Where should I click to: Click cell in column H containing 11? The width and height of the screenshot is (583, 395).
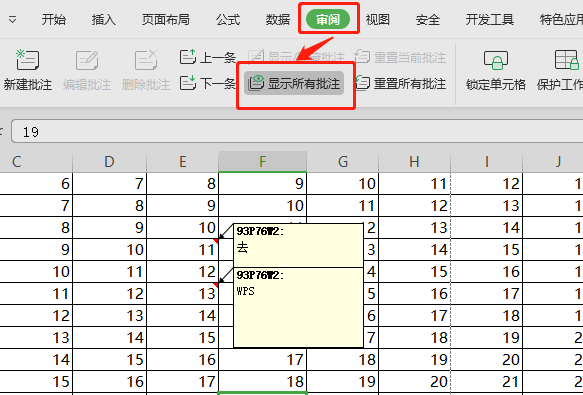click(414, 184)
